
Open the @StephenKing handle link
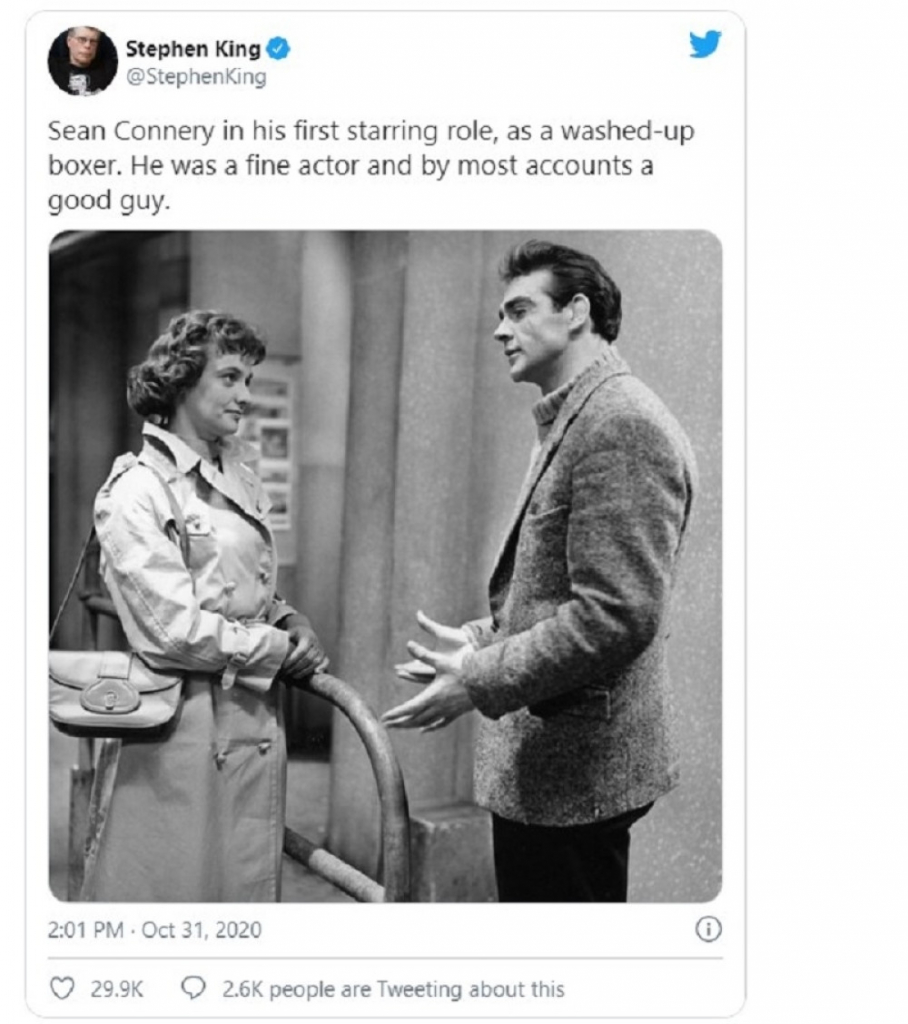[x=196, y=77]
